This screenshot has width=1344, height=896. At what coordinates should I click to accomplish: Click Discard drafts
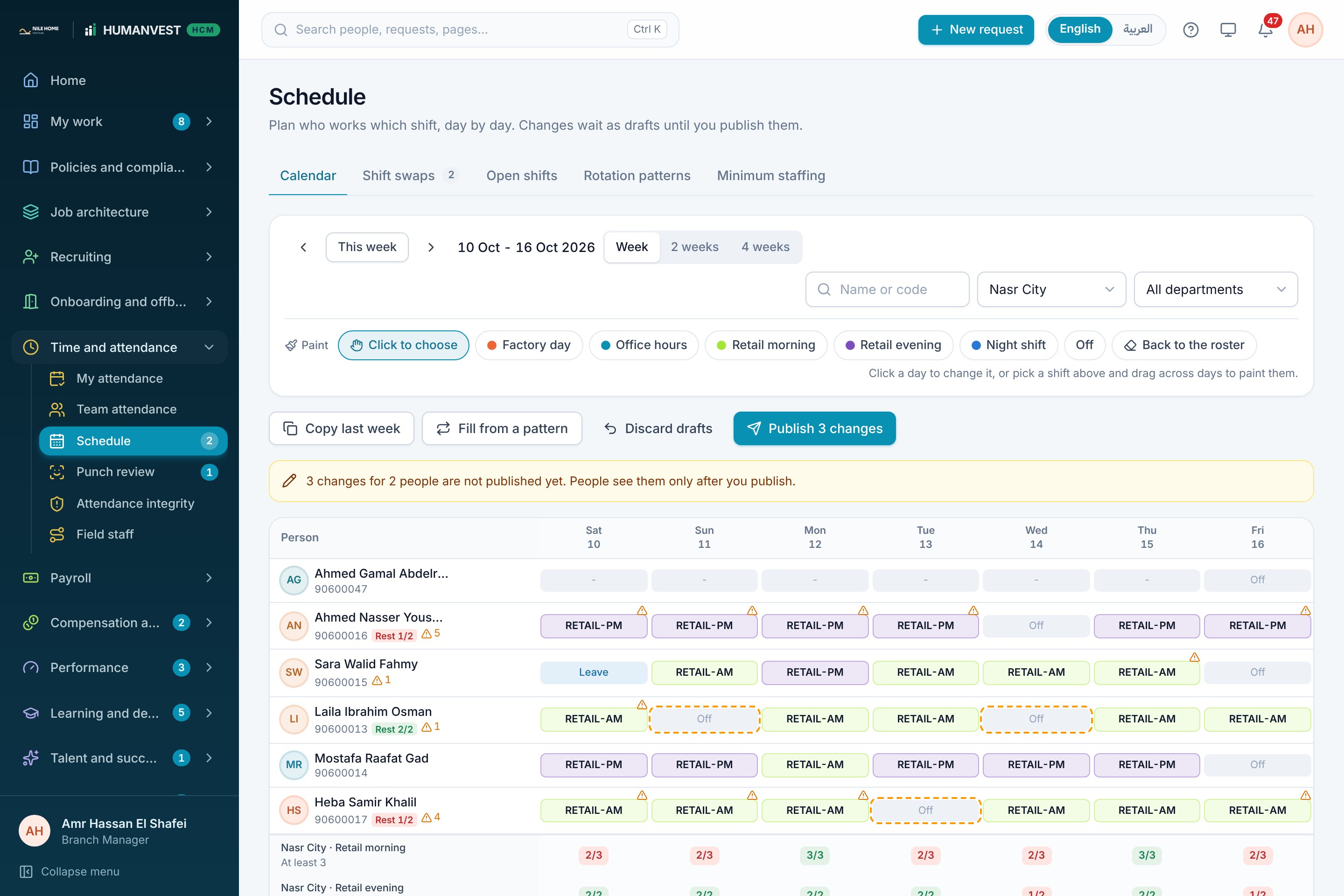click(658, 428)
